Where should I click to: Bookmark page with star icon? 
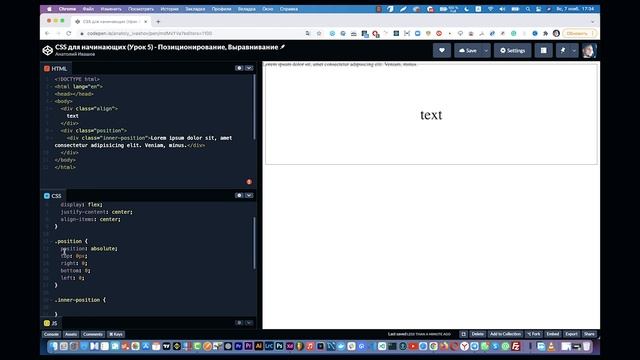point(319,33)
